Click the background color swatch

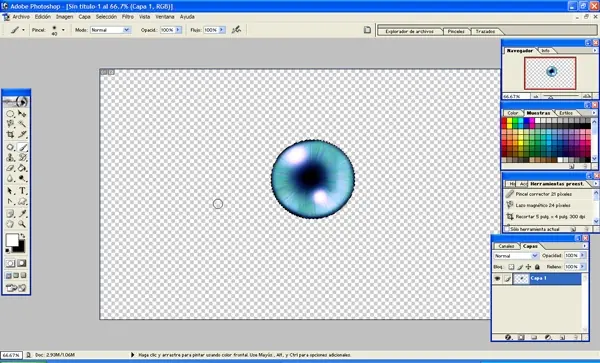coord(21,248)
